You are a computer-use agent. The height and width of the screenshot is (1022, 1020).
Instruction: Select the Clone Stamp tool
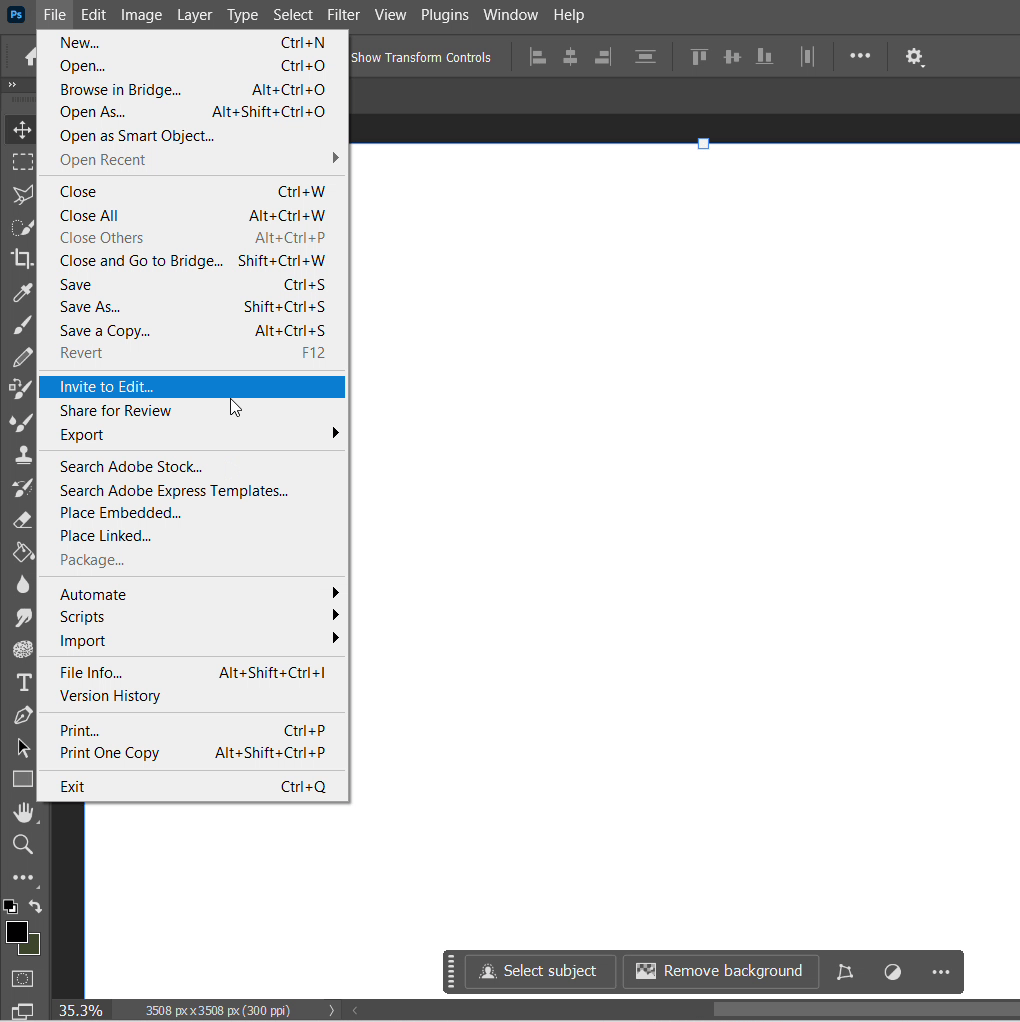point(22,454)
